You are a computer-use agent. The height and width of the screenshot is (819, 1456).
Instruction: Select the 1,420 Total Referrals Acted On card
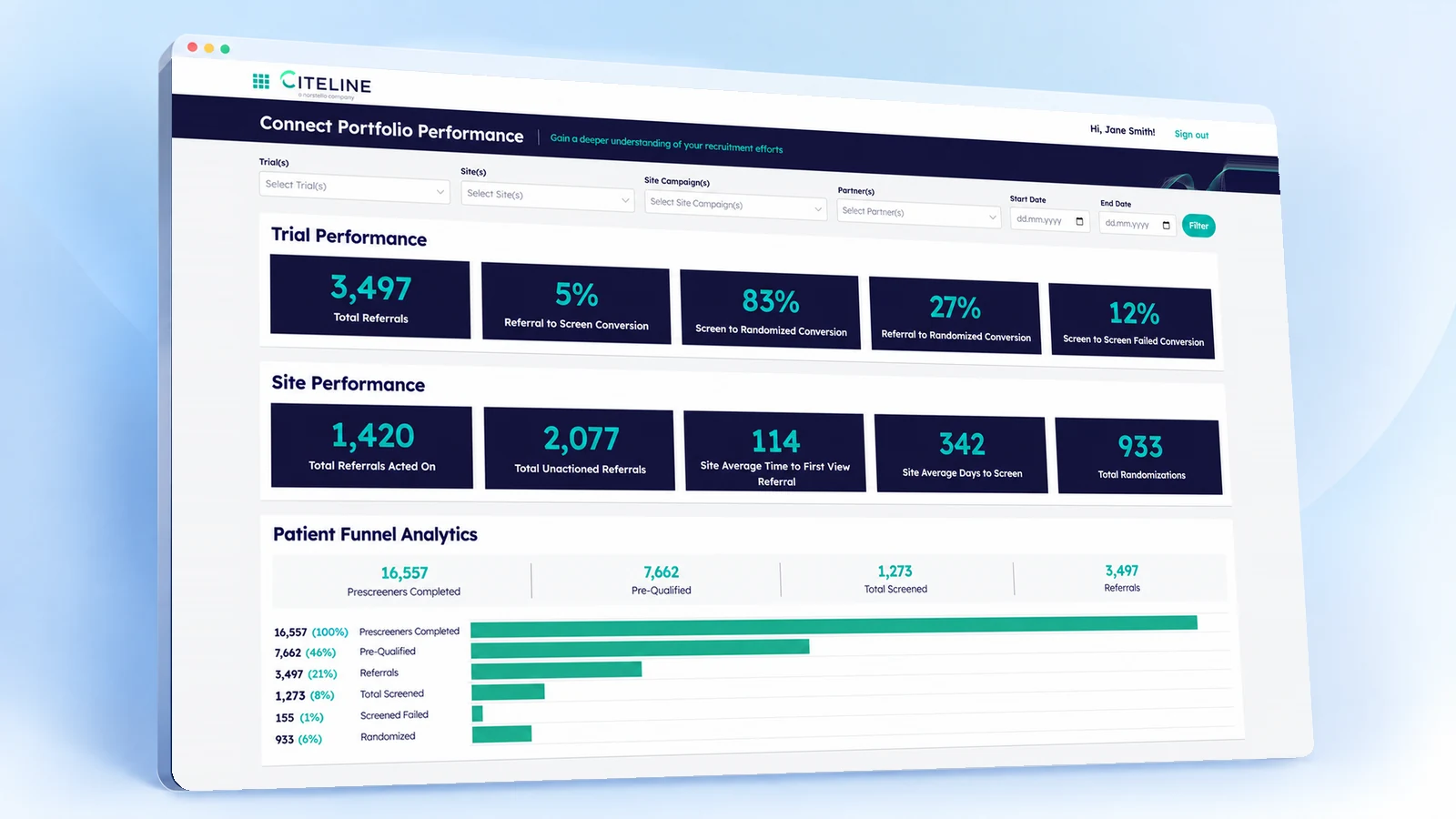(x=371, y=446)
